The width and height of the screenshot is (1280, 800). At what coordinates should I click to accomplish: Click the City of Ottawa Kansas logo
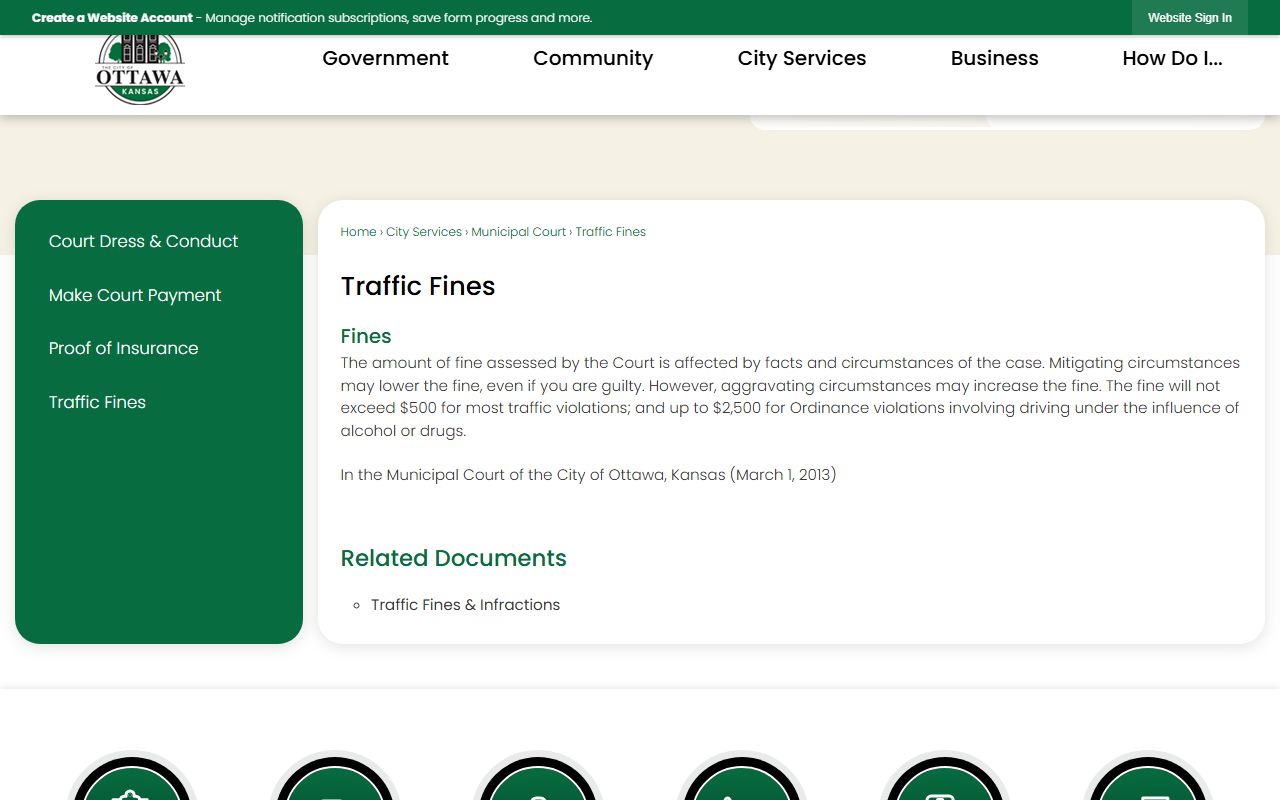[140, 70]
